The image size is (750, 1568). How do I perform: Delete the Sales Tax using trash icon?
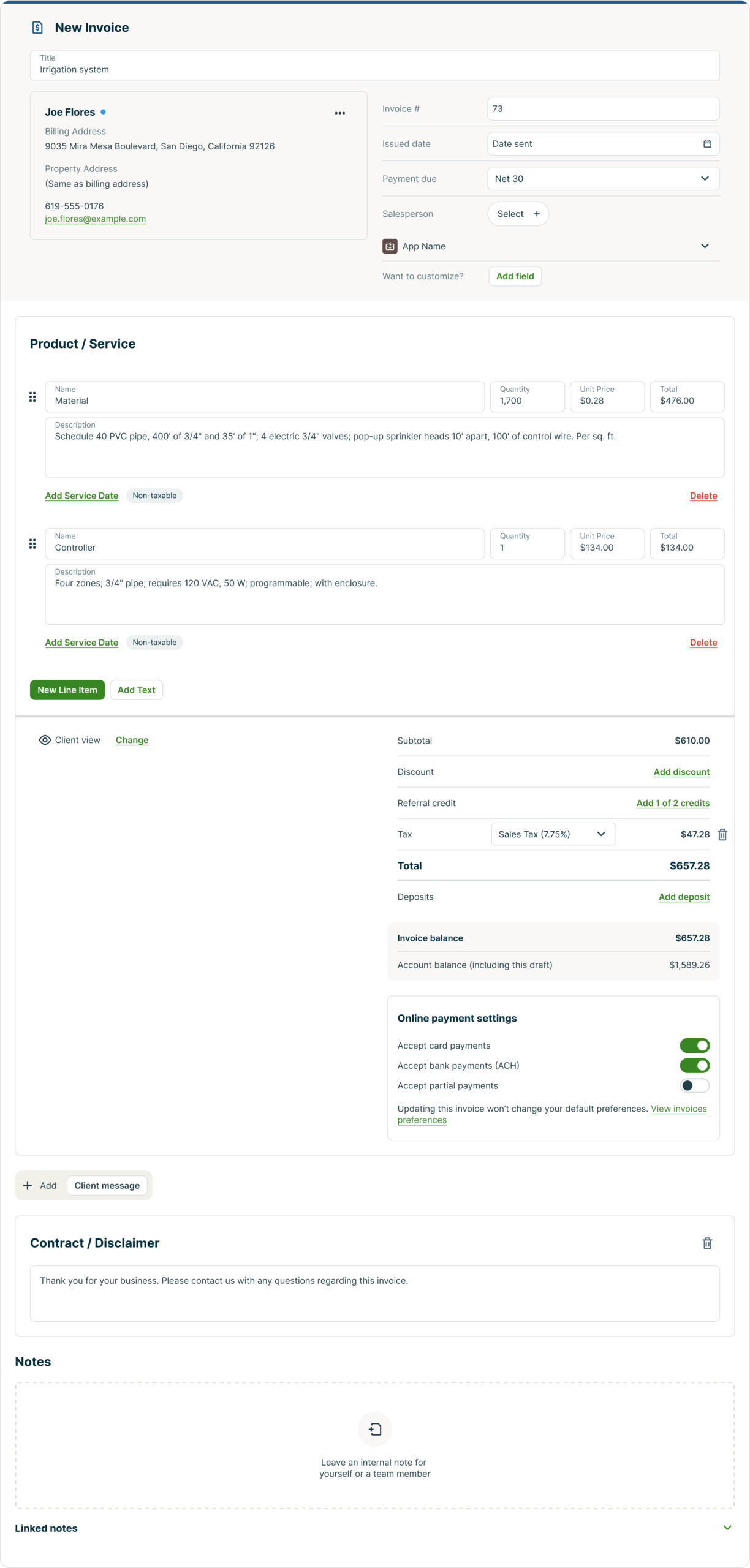(x=722, y=834)
